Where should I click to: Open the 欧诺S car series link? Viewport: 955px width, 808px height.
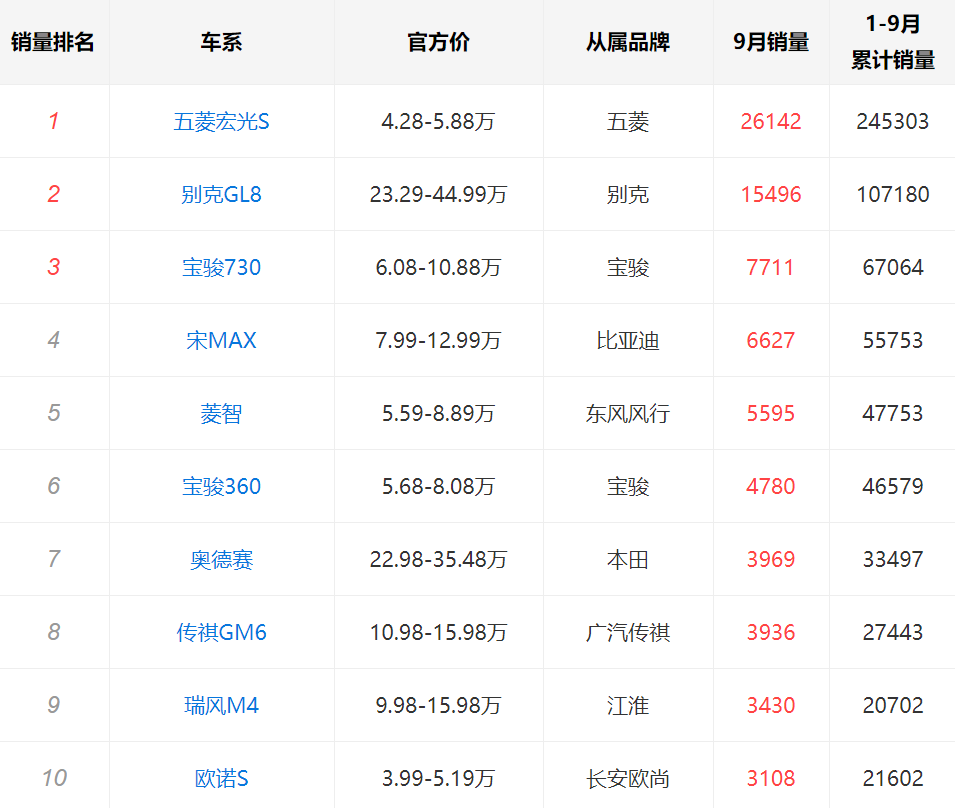[x=221, y=779]
